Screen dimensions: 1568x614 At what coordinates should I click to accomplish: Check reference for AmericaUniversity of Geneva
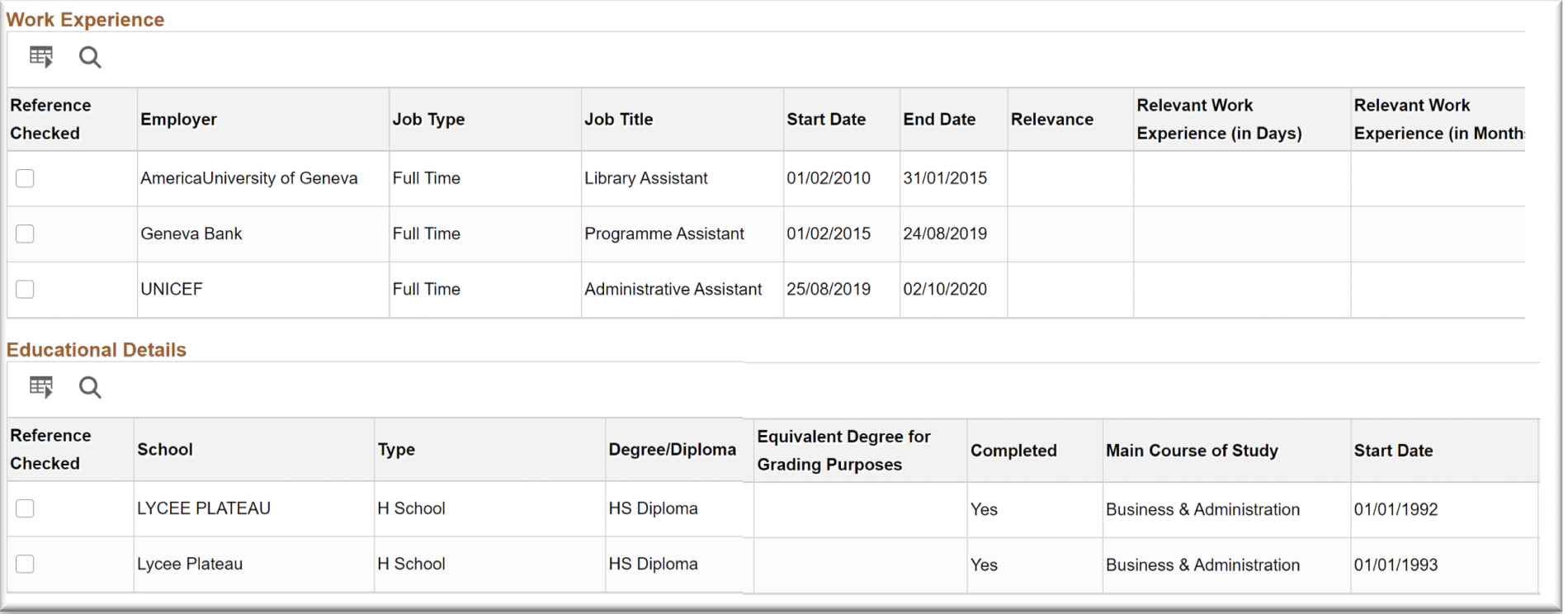tap(26, 178)
